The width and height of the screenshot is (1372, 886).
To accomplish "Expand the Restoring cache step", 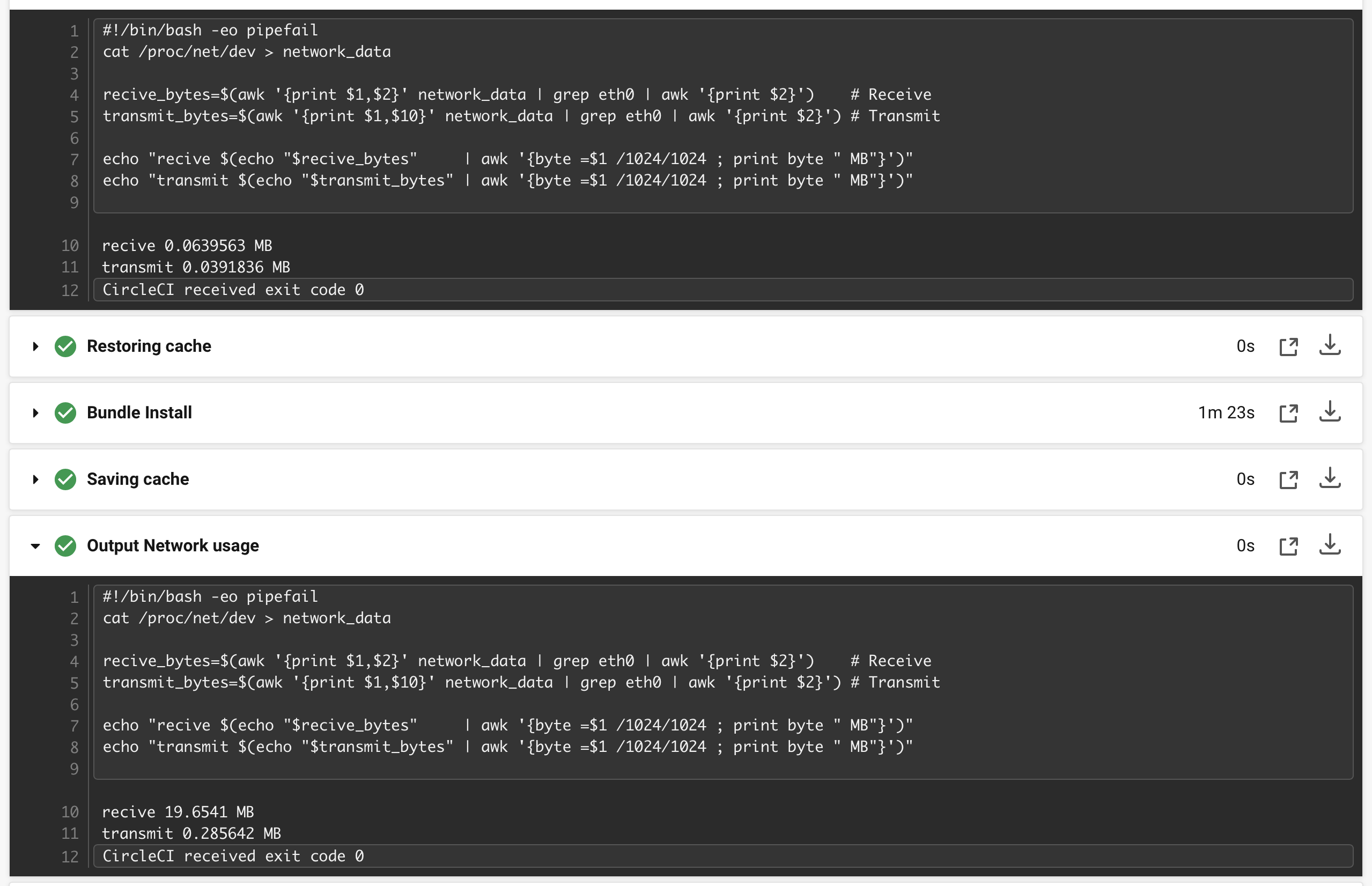I will tap(35, 346).
